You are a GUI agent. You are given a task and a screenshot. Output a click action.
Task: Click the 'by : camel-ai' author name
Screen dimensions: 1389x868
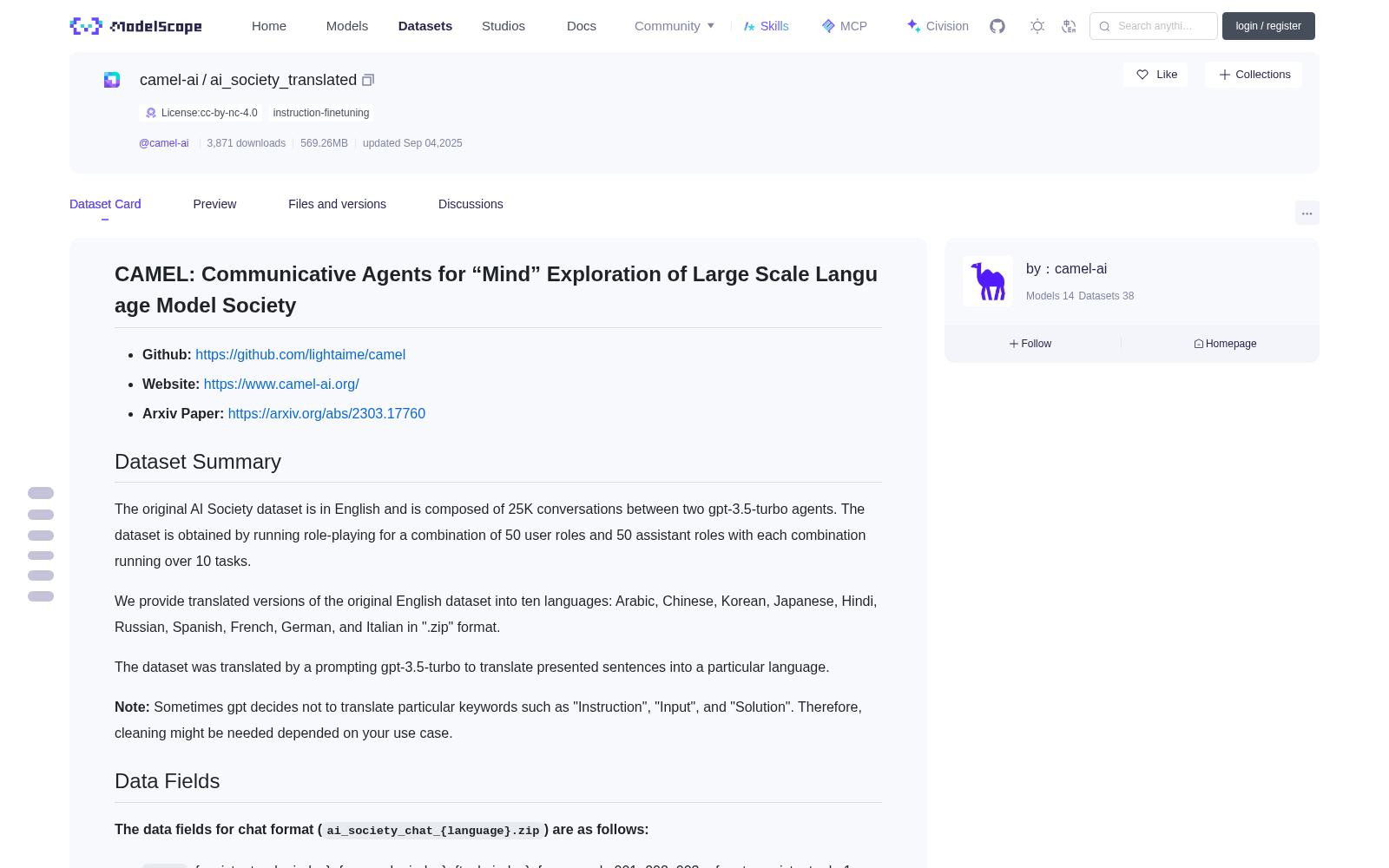tap(1066, 269)
